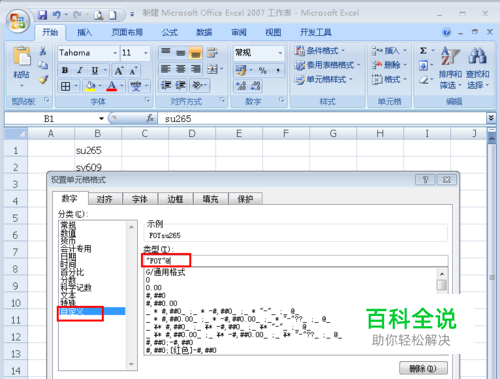Expand the formula bar

pyautogui.click(x=491, y=118)
